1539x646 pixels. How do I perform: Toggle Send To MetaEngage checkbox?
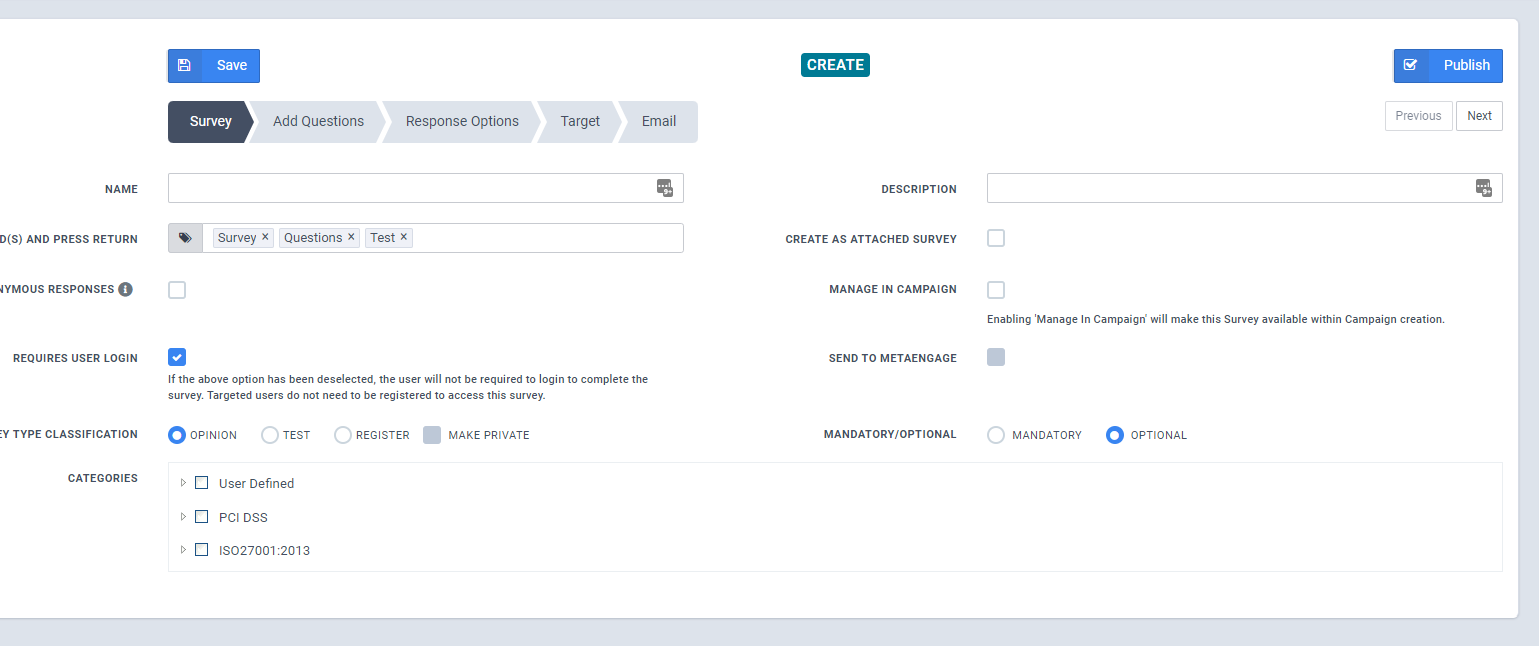coord(996,357)
